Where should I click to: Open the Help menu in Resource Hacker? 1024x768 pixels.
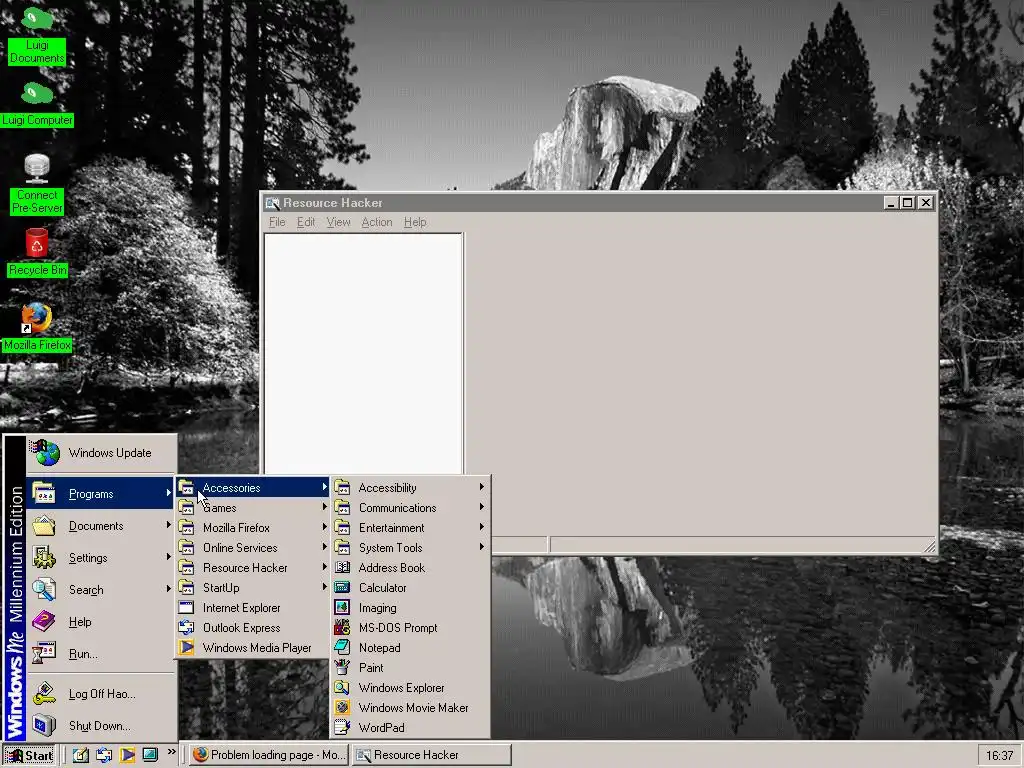[415, 222]
